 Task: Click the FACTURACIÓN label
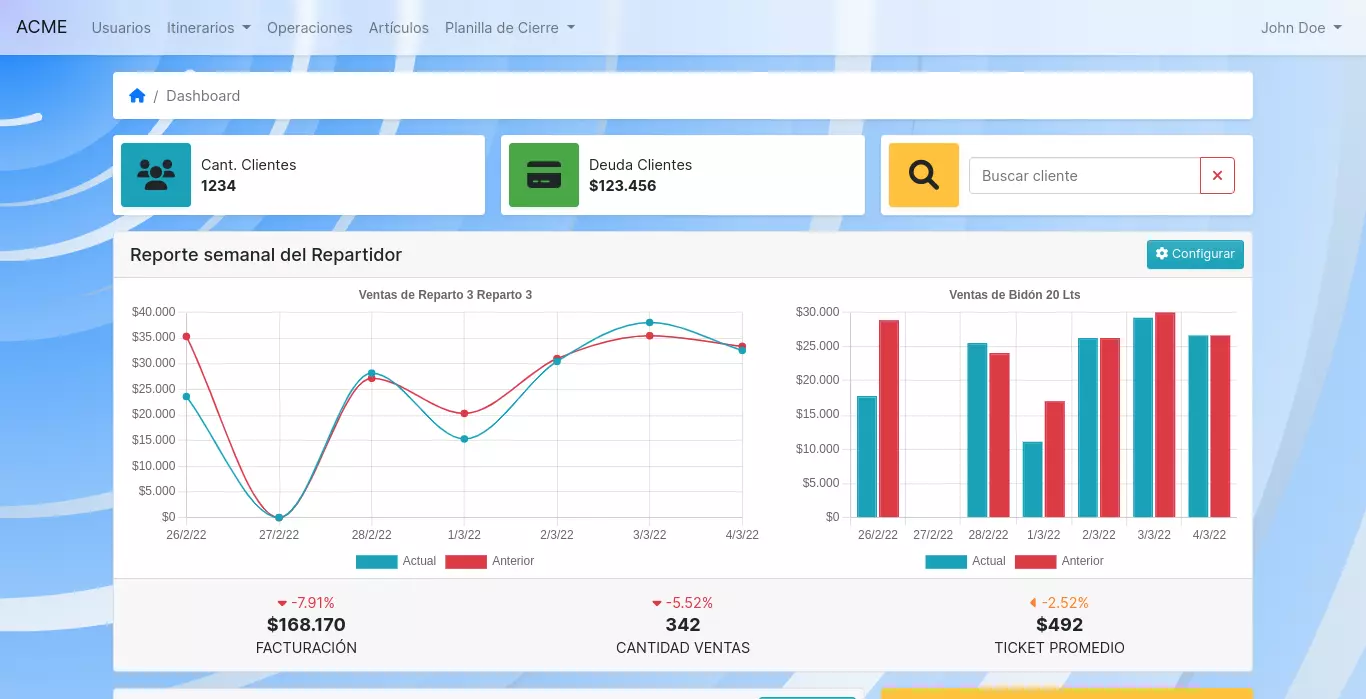coord(306,648)
